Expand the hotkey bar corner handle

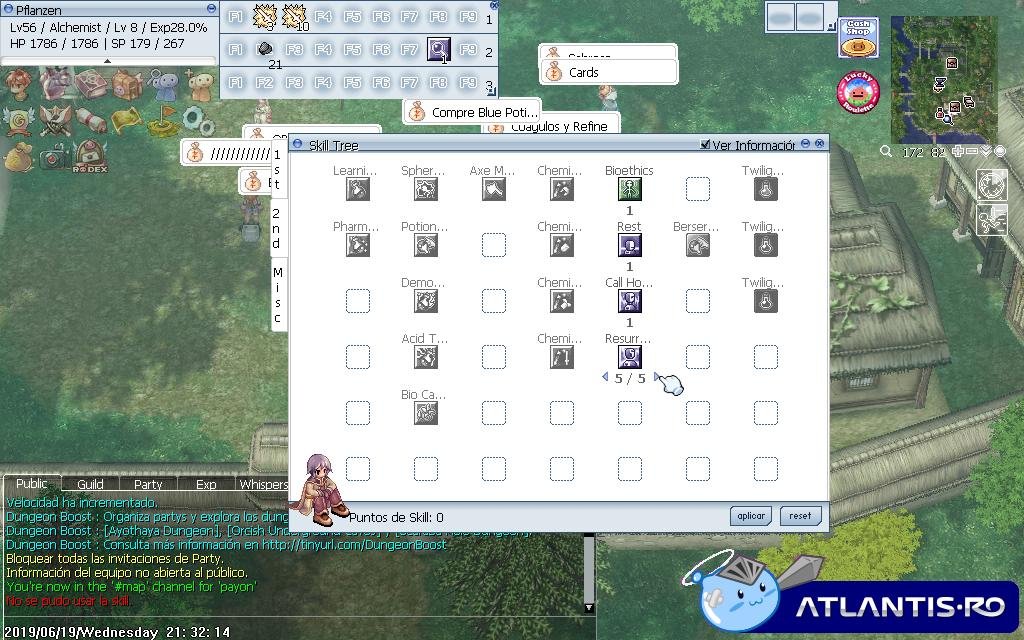pos(492,91)
